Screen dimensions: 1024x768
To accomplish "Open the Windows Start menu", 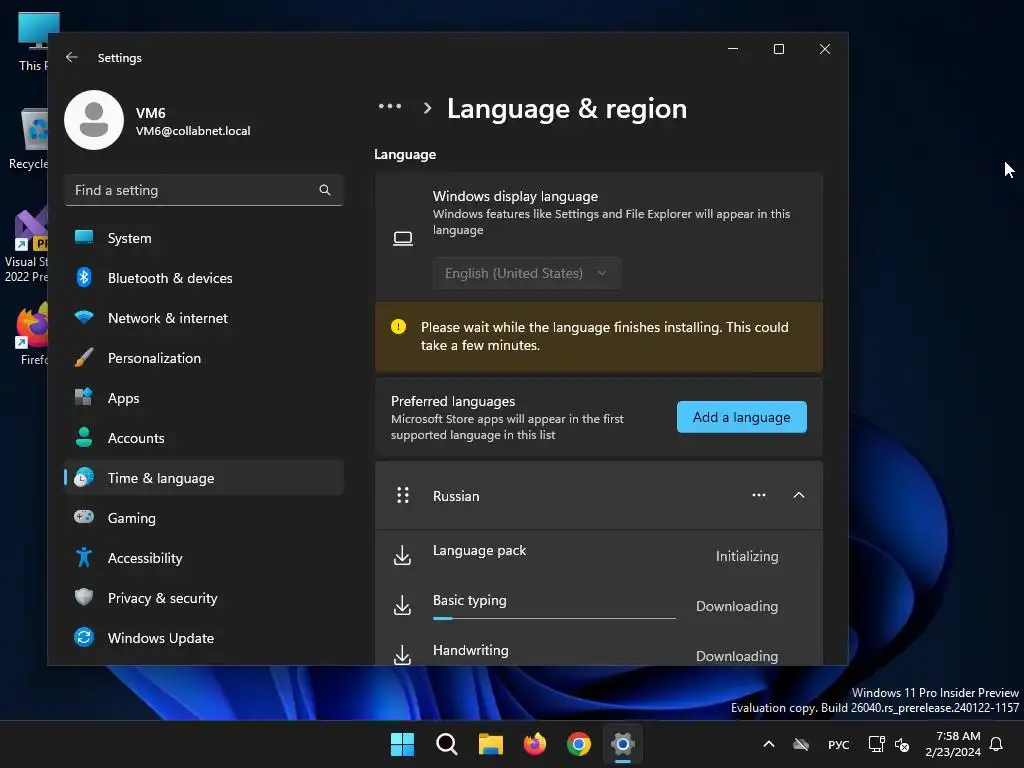I will tap(402, 744).
